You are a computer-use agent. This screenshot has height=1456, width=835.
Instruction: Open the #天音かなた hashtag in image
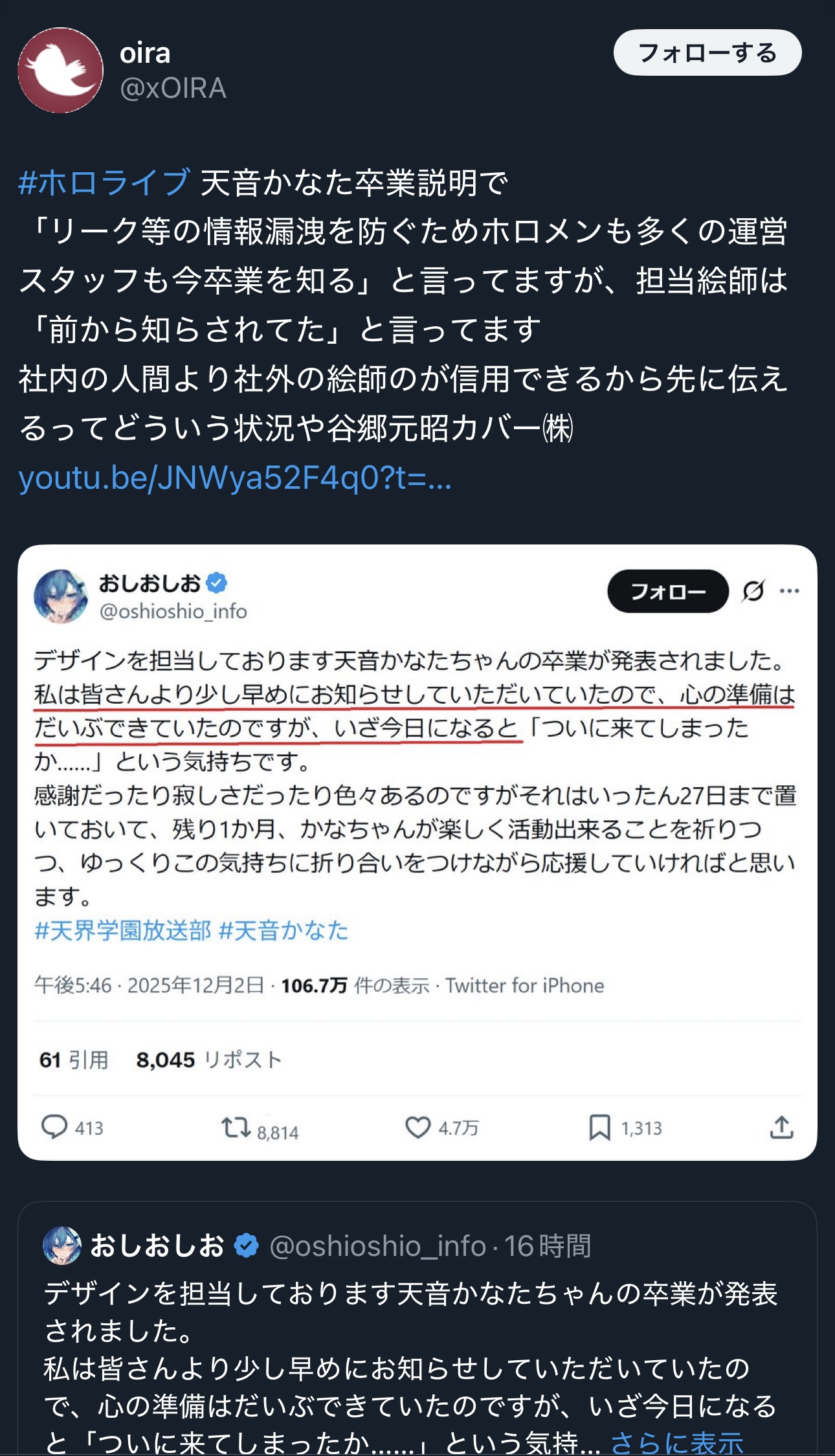pyautogui.click(x=284, y=930)
